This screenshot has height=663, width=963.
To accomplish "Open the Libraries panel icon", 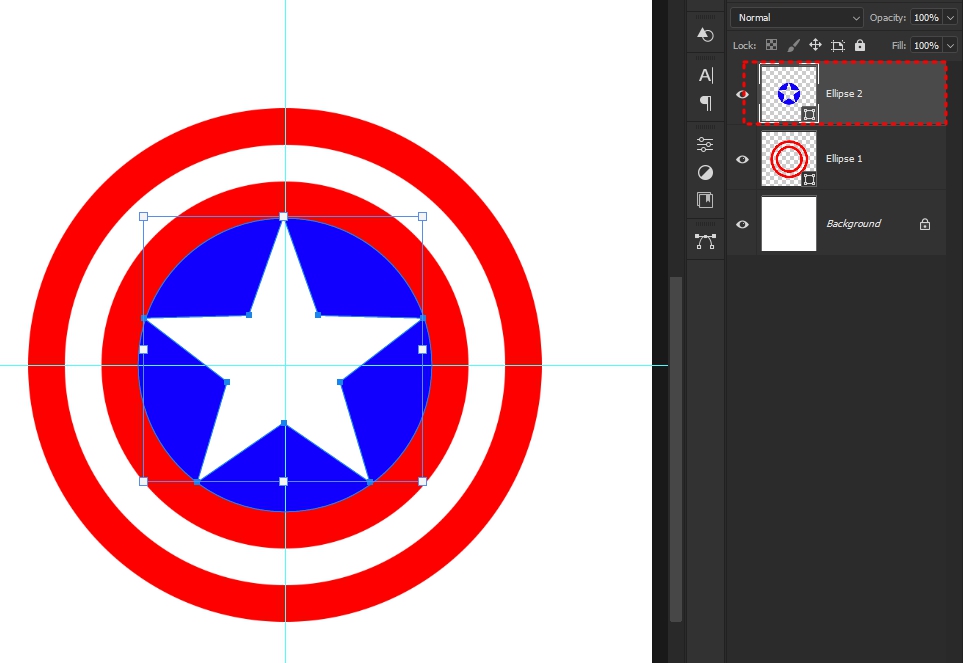I will coord(705,200).
